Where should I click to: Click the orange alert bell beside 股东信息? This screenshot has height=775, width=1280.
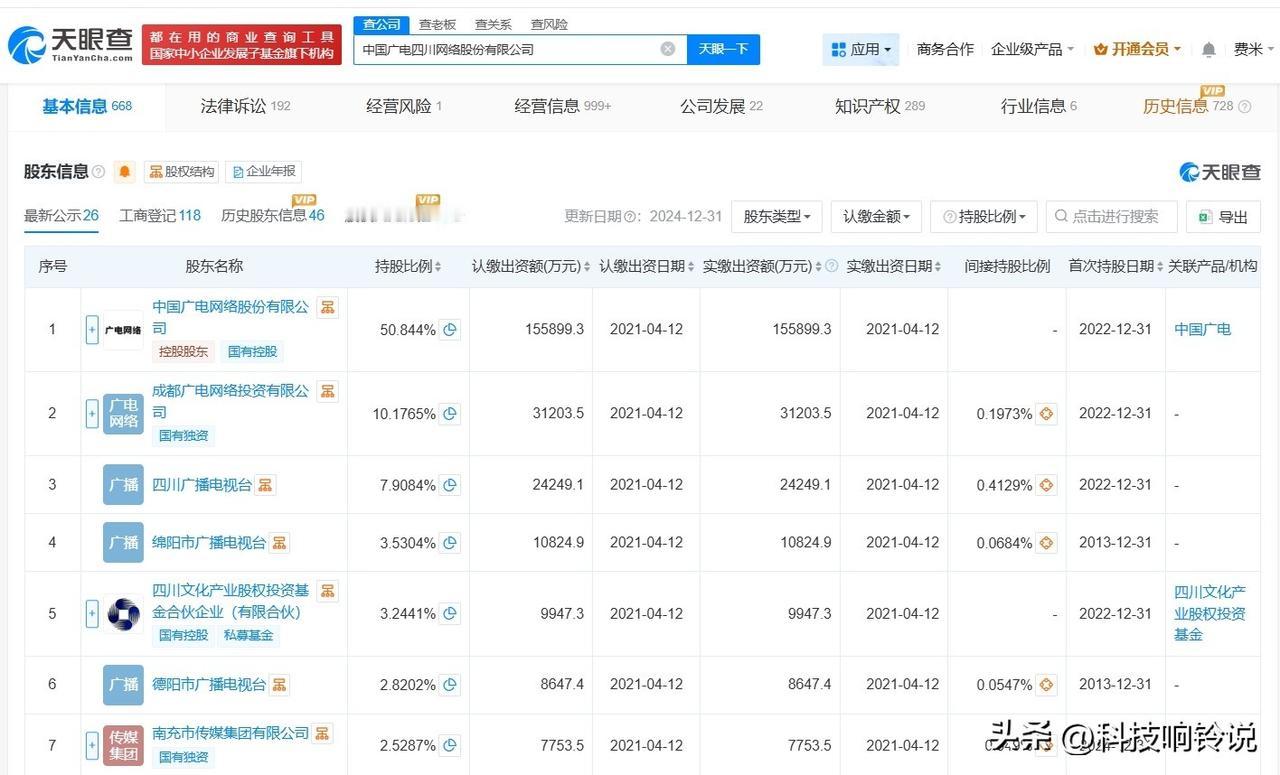pyautogui.click(x=125, y=172)
